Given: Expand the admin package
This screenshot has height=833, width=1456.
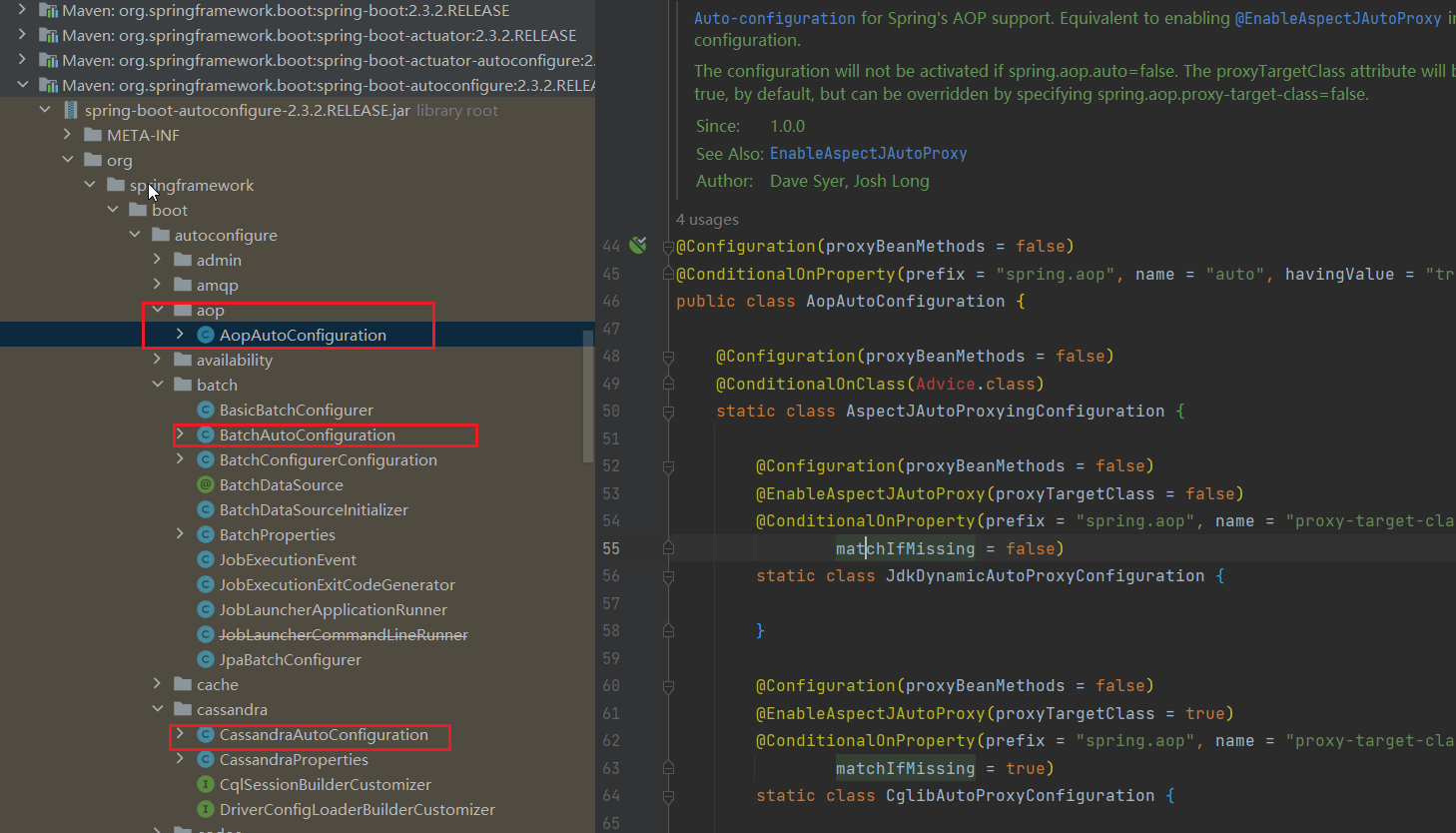Looking at the screenshot, I should pos(157,260).
